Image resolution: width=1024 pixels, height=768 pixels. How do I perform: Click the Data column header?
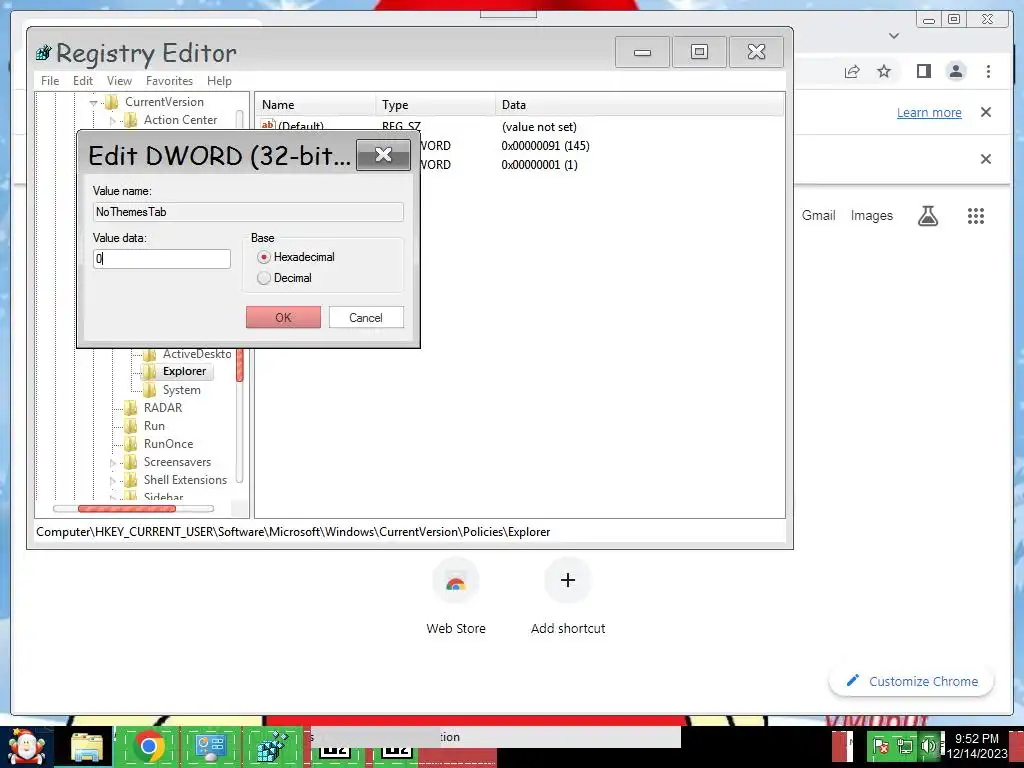pyautogui.click(x=640, y=104)
